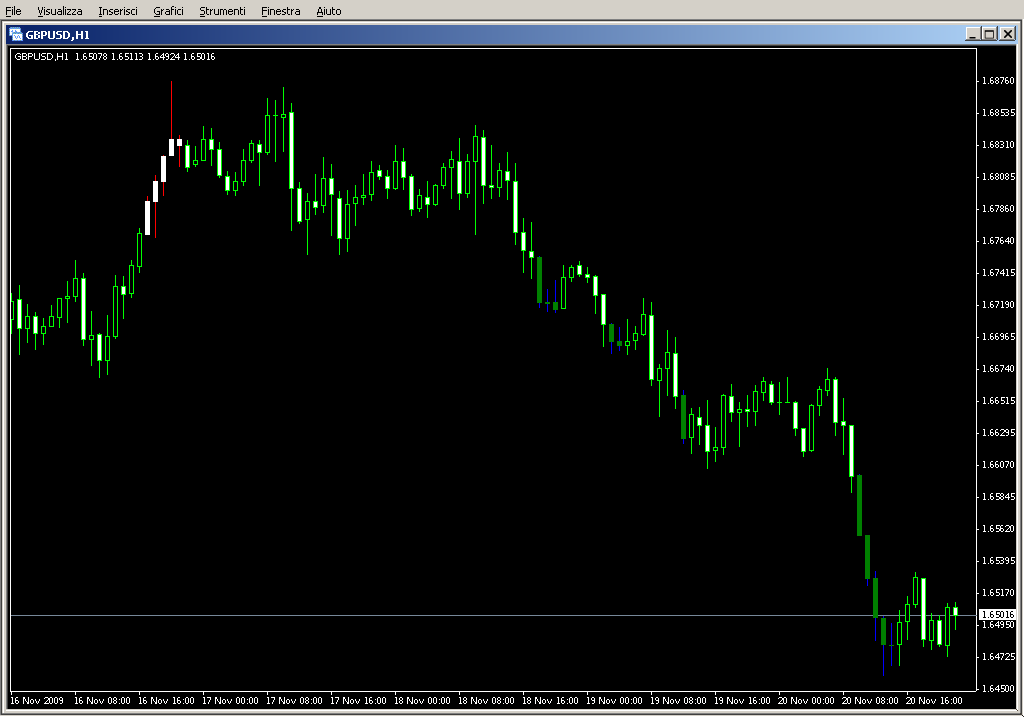This screenshot has width=1024, height=717.
Task: Click the 1.66070 price scale label
Action: coord(999,465)
